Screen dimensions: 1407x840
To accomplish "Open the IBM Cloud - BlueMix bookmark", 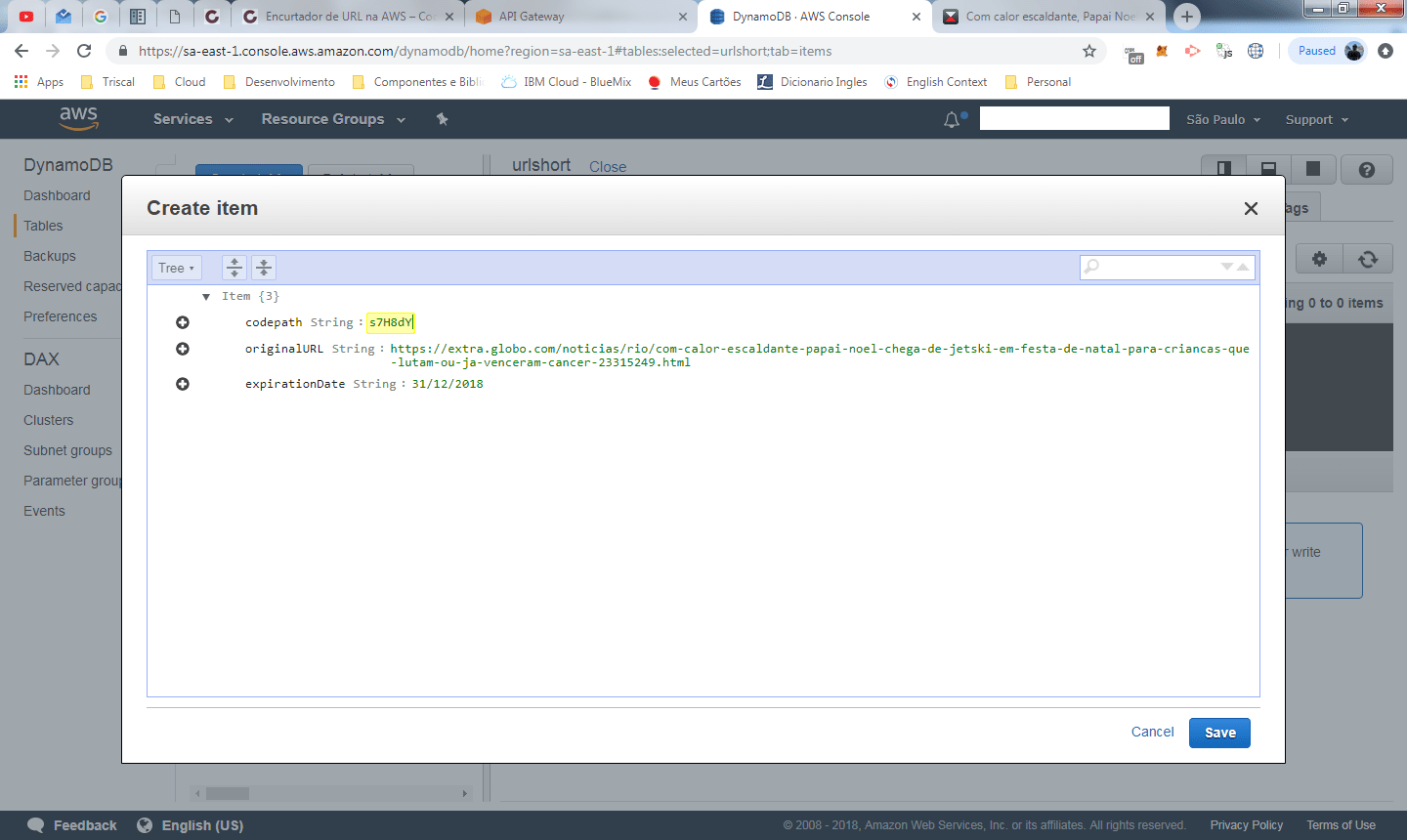I will coord(567,82).
